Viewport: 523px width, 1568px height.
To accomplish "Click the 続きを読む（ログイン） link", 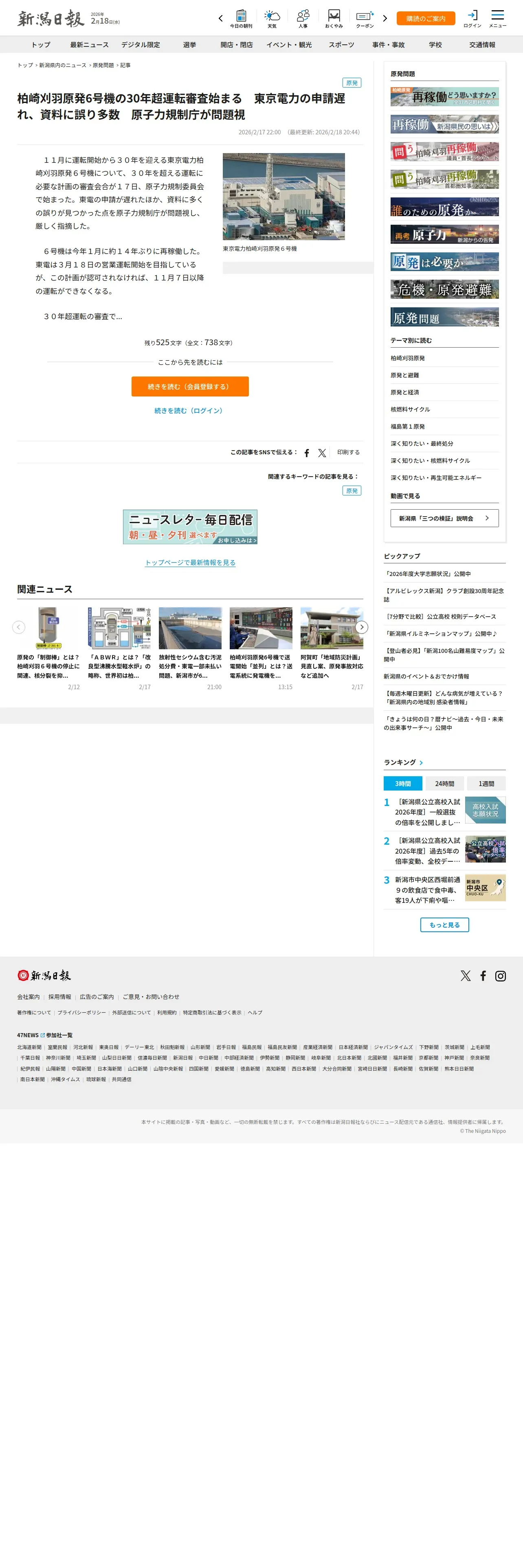I will click(x=190, y=411).
